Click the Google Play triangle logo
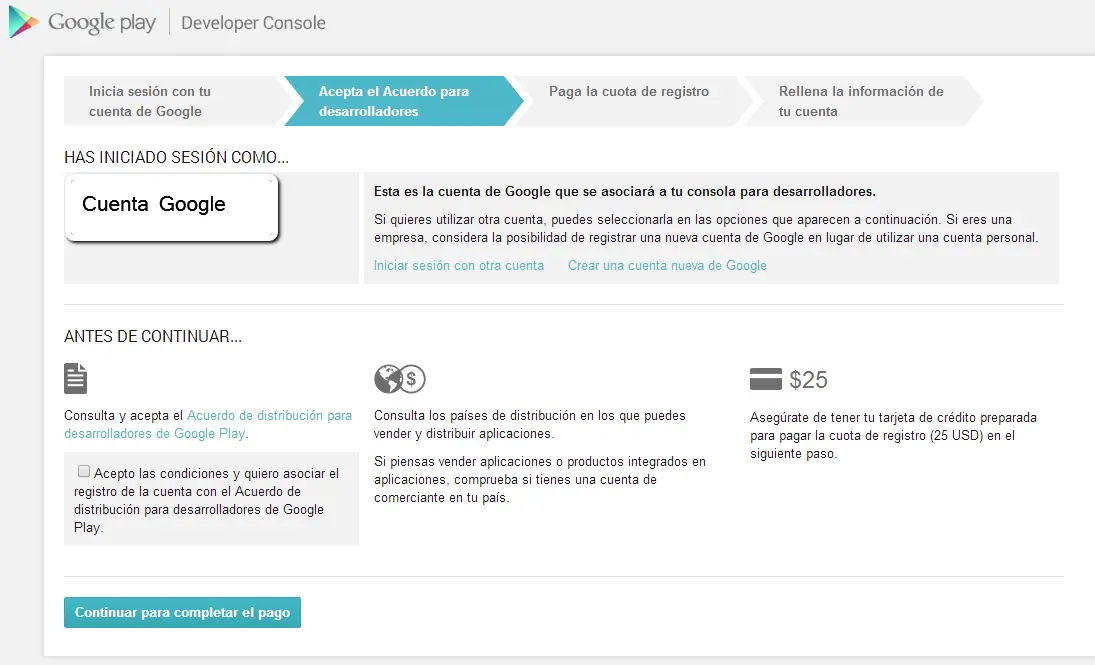The width and height of the screenshot is (1095, 665). tap(23, 22)
